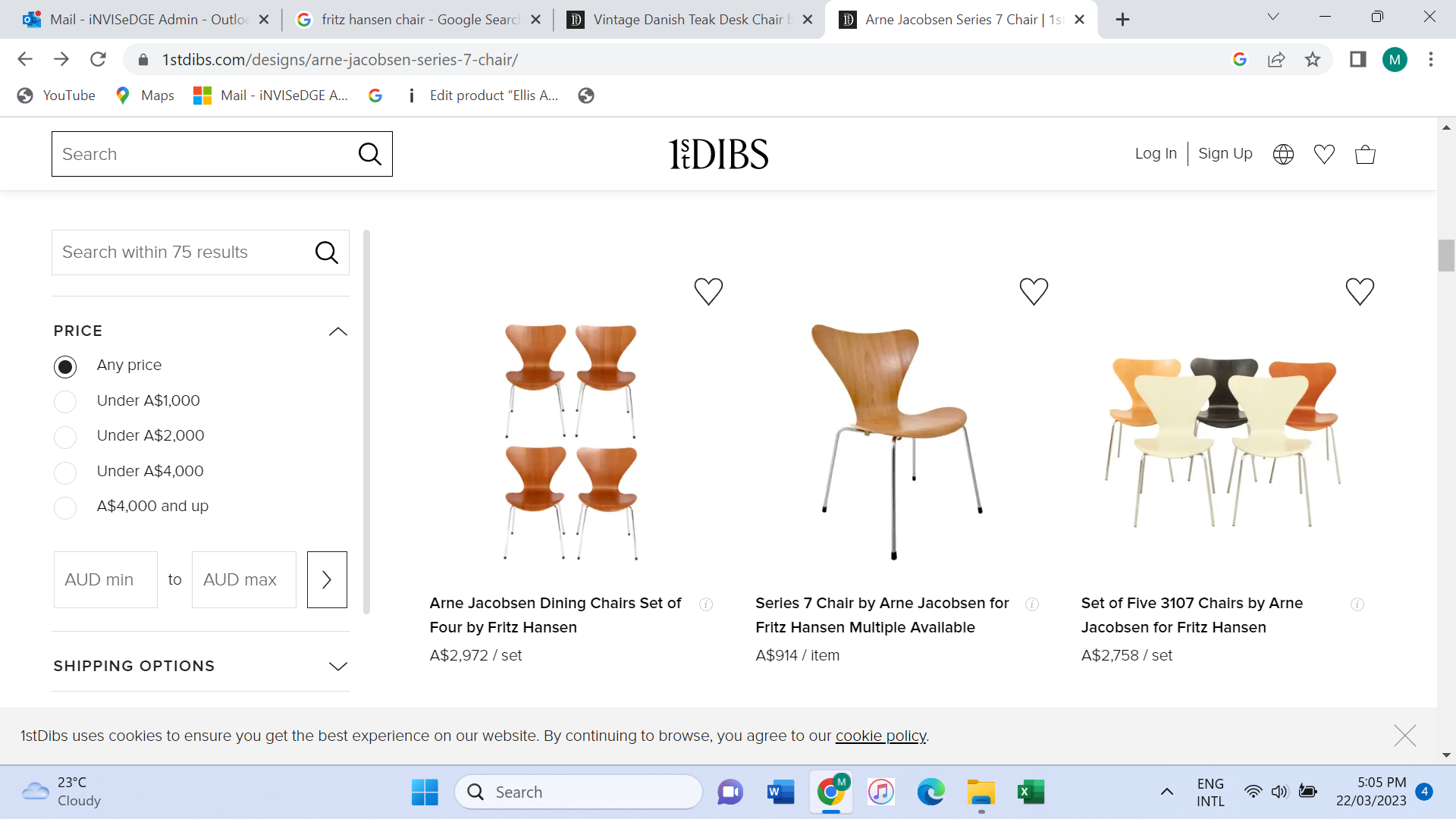Switch to fritz hansen chair Google tab
The height and width of the screenshot is (819, 1456).
tap(418, 20)
